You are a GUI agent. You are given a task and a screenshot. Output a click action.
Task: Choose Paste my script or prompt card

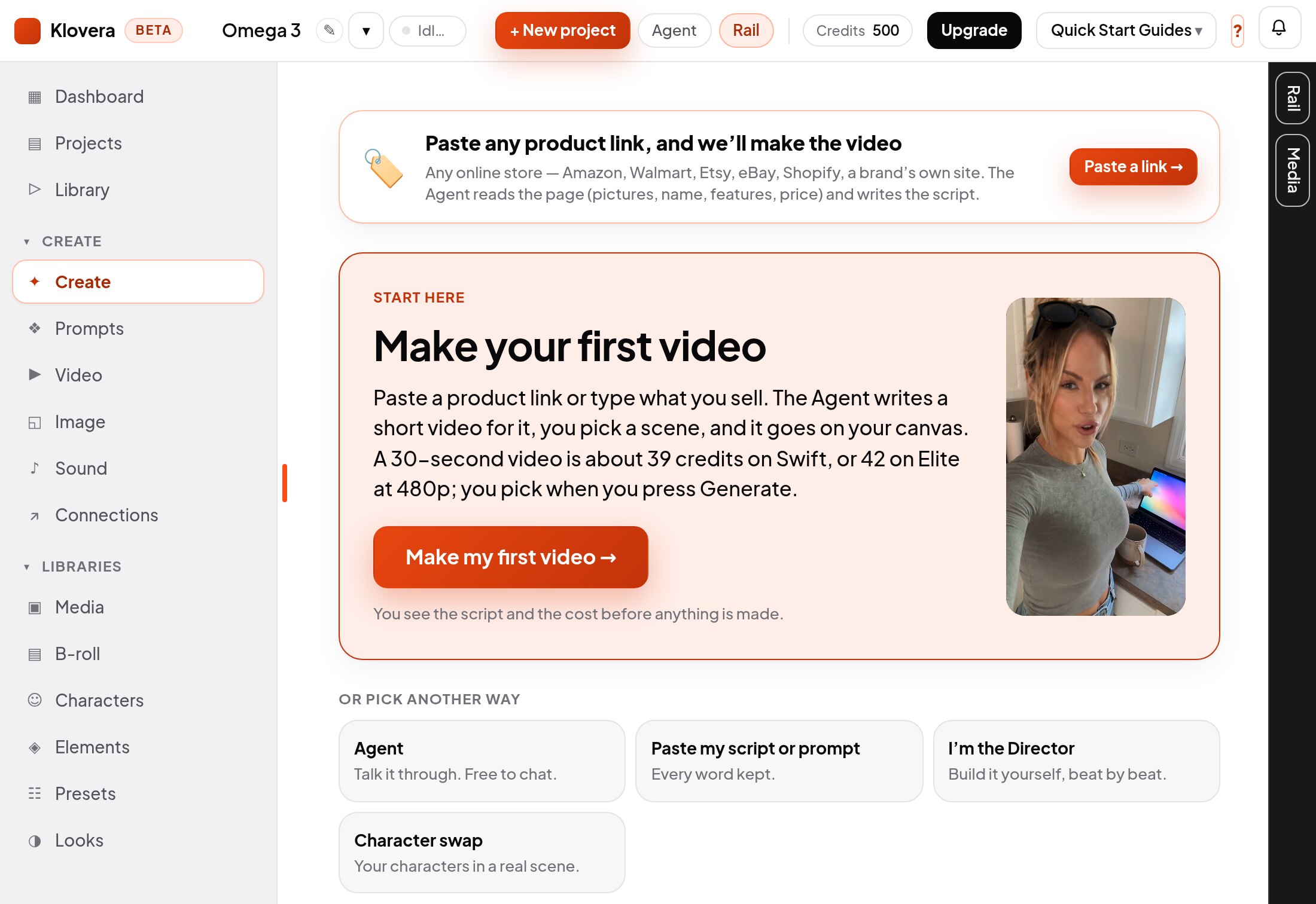point(779,761)
